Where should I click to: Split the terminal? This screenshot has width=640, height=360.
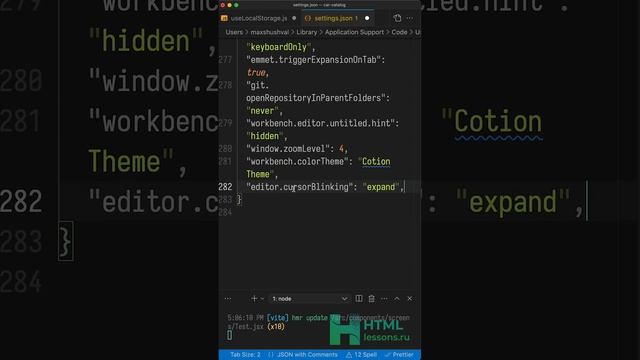click(x=359, y=299)
